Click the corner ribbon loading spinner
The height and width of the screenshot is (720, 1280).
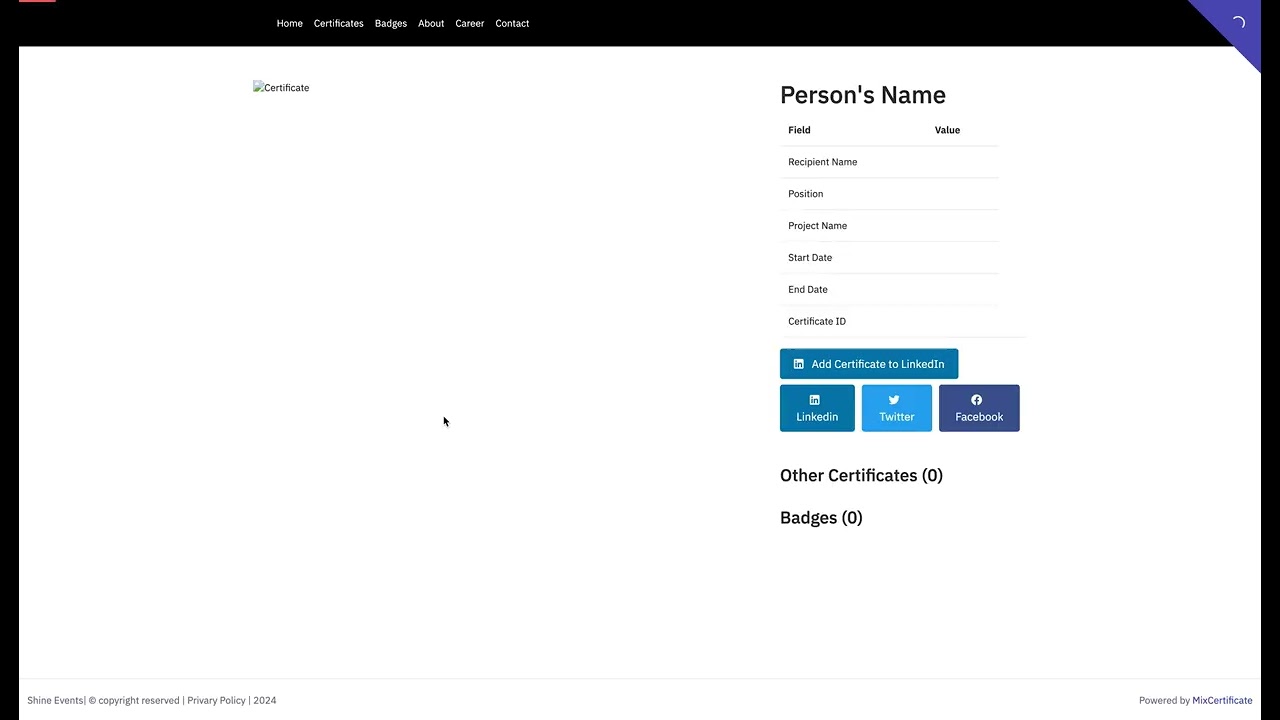tap(1238, 22)
